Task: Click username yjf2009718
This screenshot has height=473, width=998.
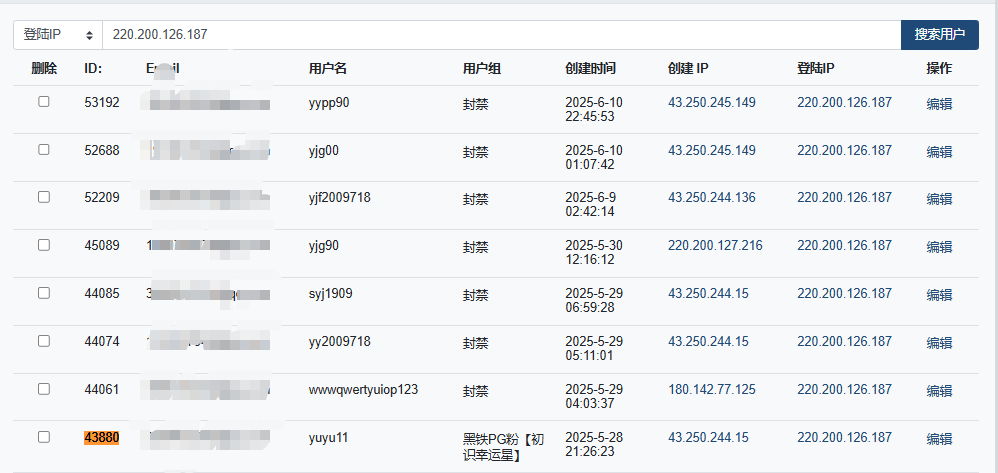Action: tap(339, 199)
